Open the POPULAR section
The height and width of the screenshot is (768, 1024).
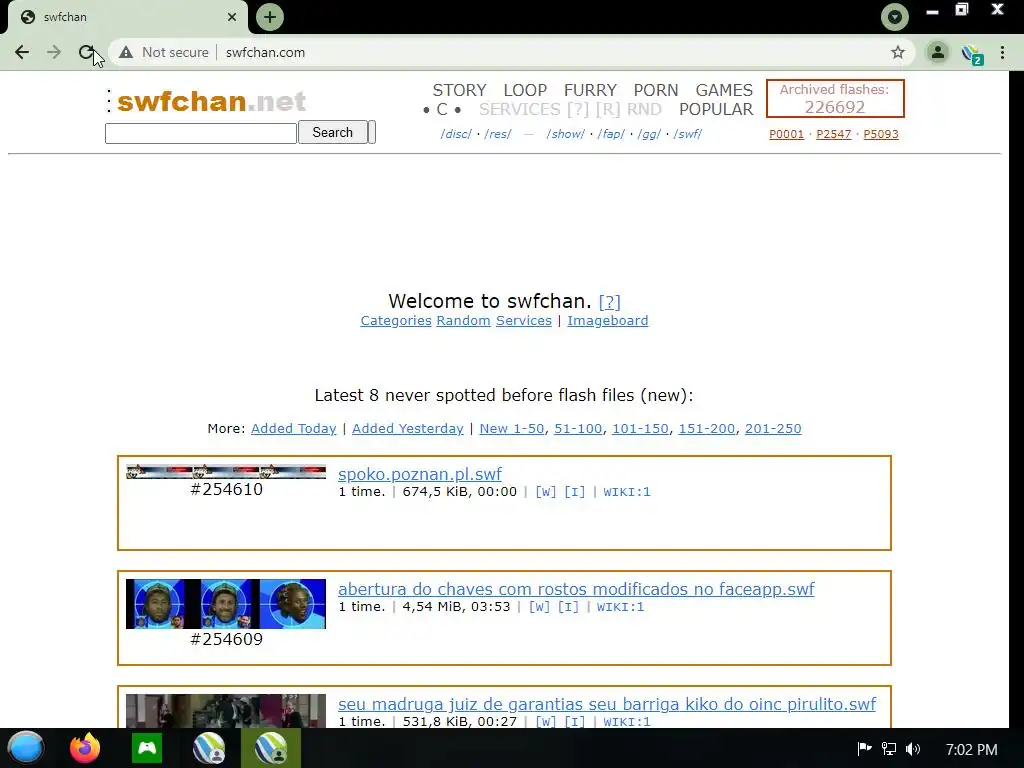716,109
